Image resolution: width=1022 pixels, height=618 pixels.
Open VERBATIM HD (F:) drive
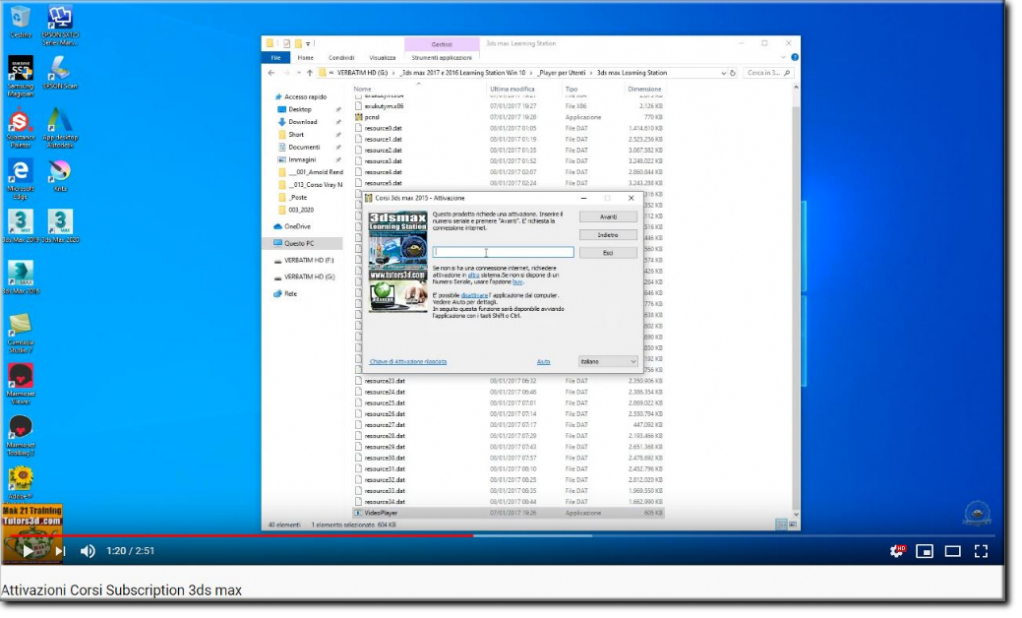pyautogui.click(x=308, y=260)
